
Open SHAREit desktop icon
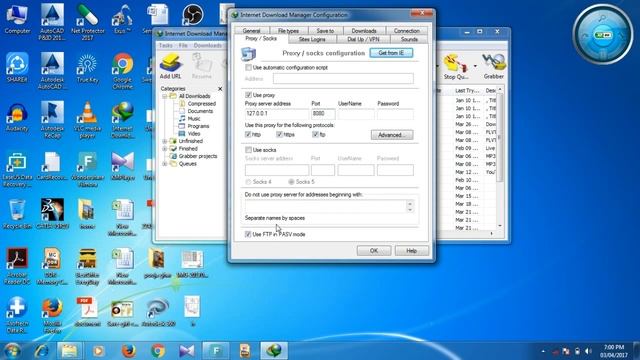point(17,68)
